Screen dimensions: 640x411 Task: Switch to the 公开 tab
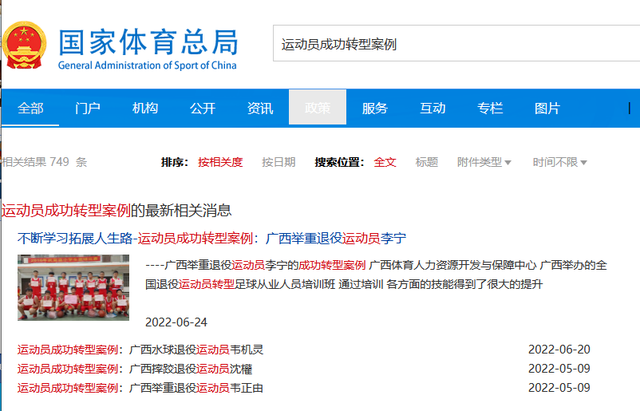(202, 108)
